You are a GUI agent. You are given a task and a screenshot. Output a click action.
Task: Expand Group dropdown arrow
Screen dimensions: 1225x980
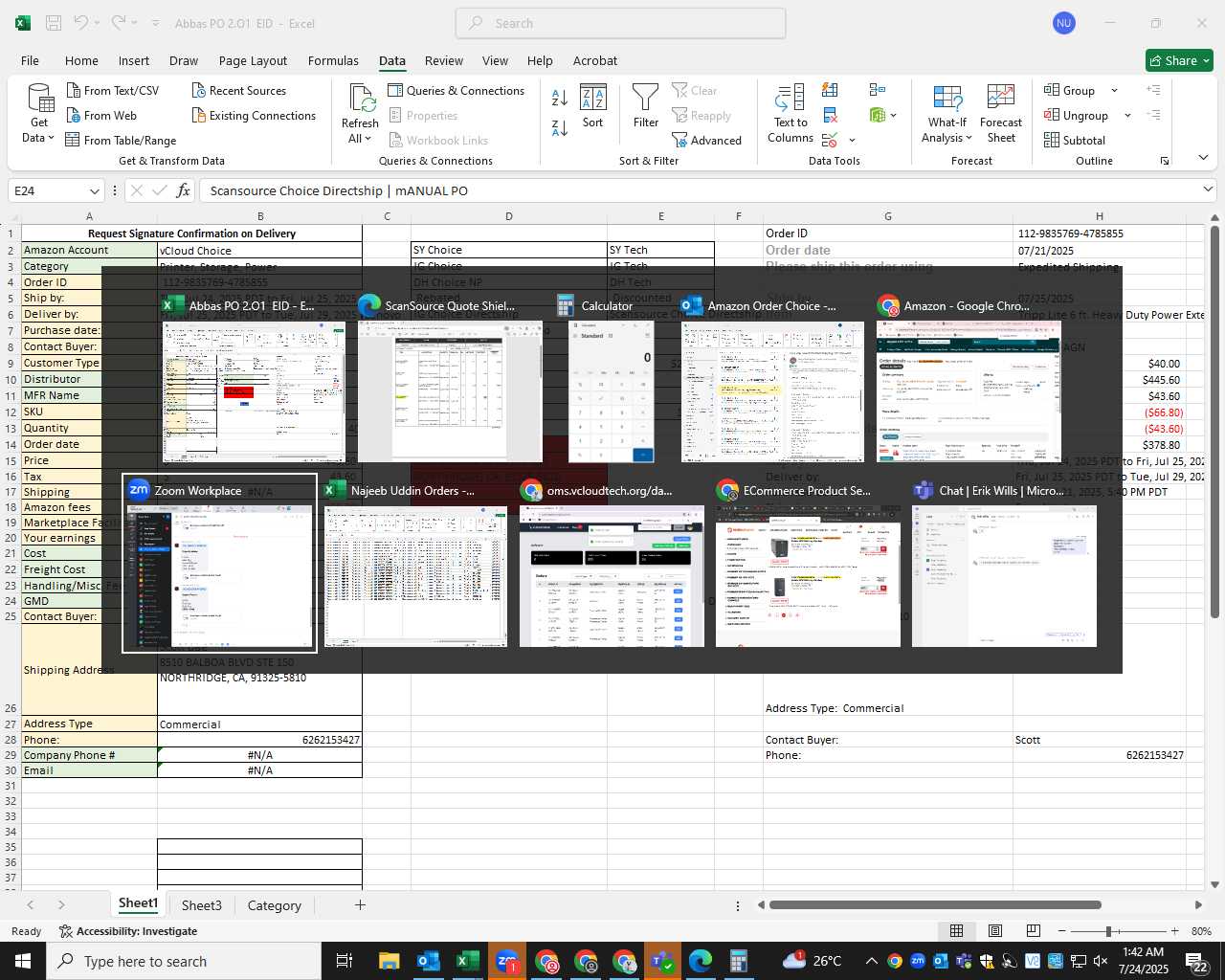(1114, 91)
